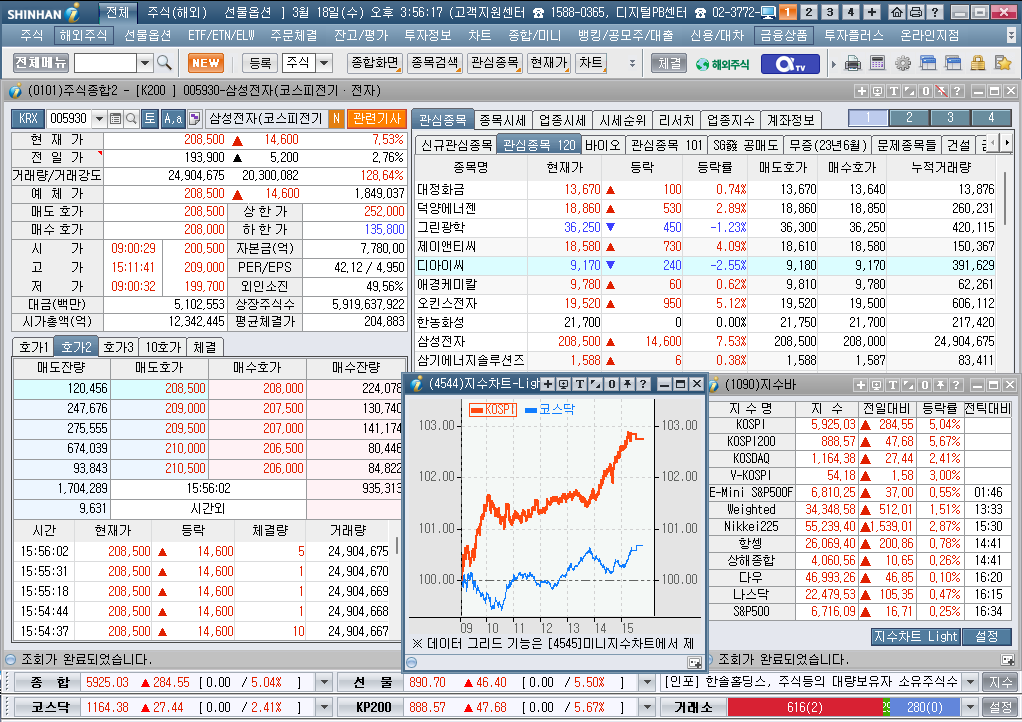Click the orange N badge beside 삼성전자
The image size is (1022, 722).
pyautogui.click(x=336, y=119)
